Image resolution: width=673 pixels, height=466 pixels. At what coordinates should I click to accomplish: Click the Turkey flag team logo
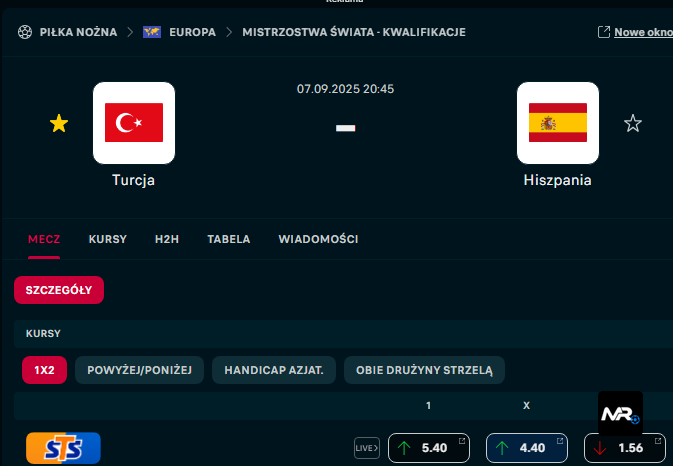pos(134,123)
